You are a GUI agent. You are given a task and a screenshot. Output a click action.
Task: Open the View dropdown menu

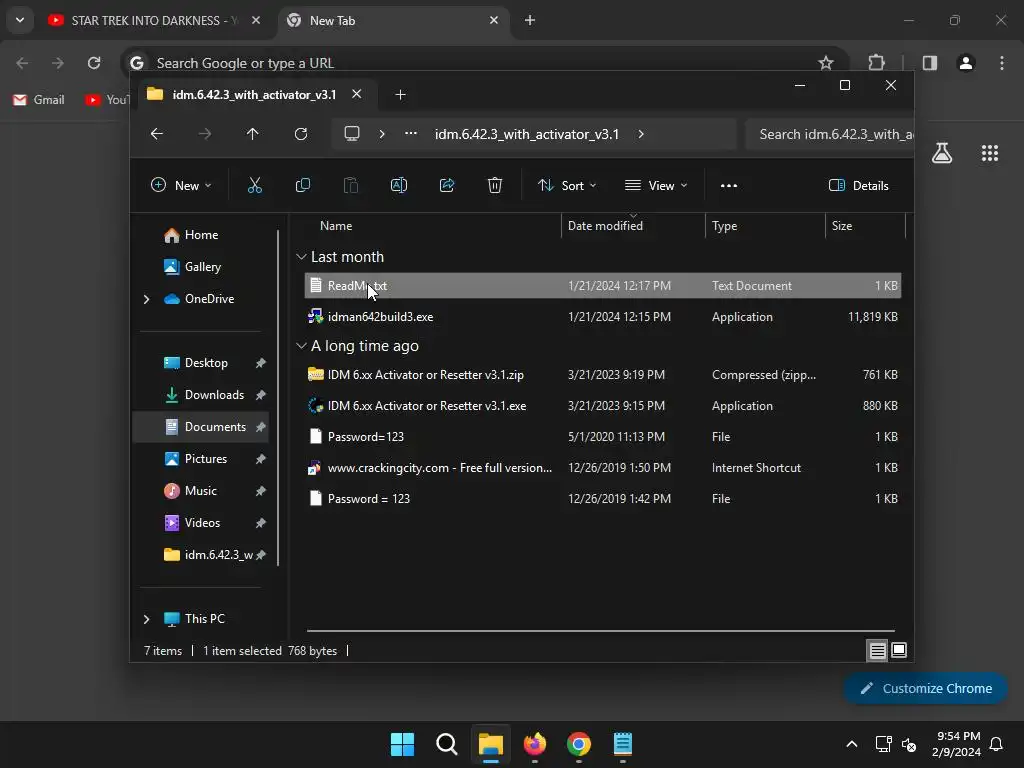[x=656, y=185]
